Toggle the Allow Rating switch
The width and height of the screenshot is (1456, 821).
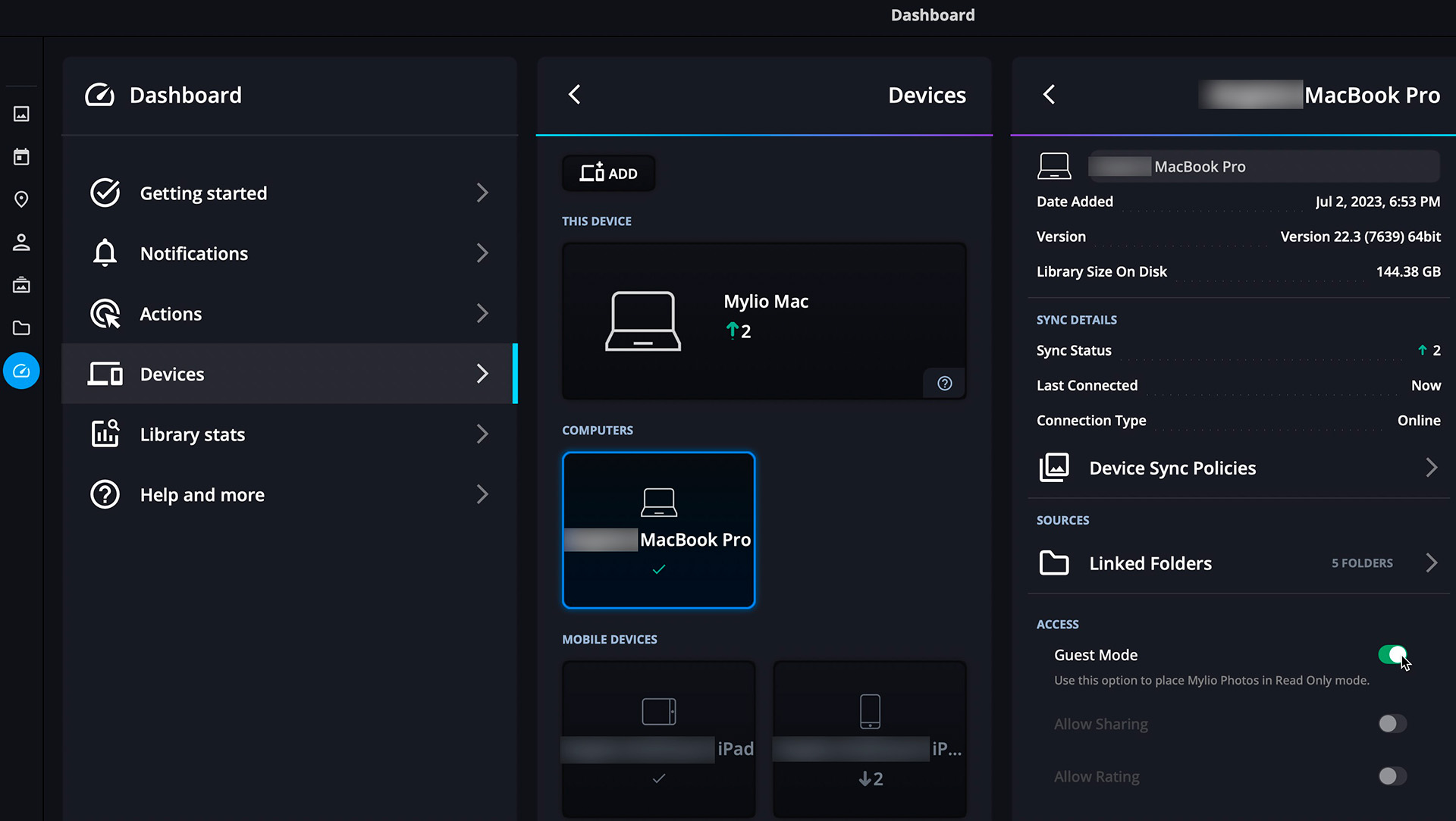click(x=1392, y=776)
